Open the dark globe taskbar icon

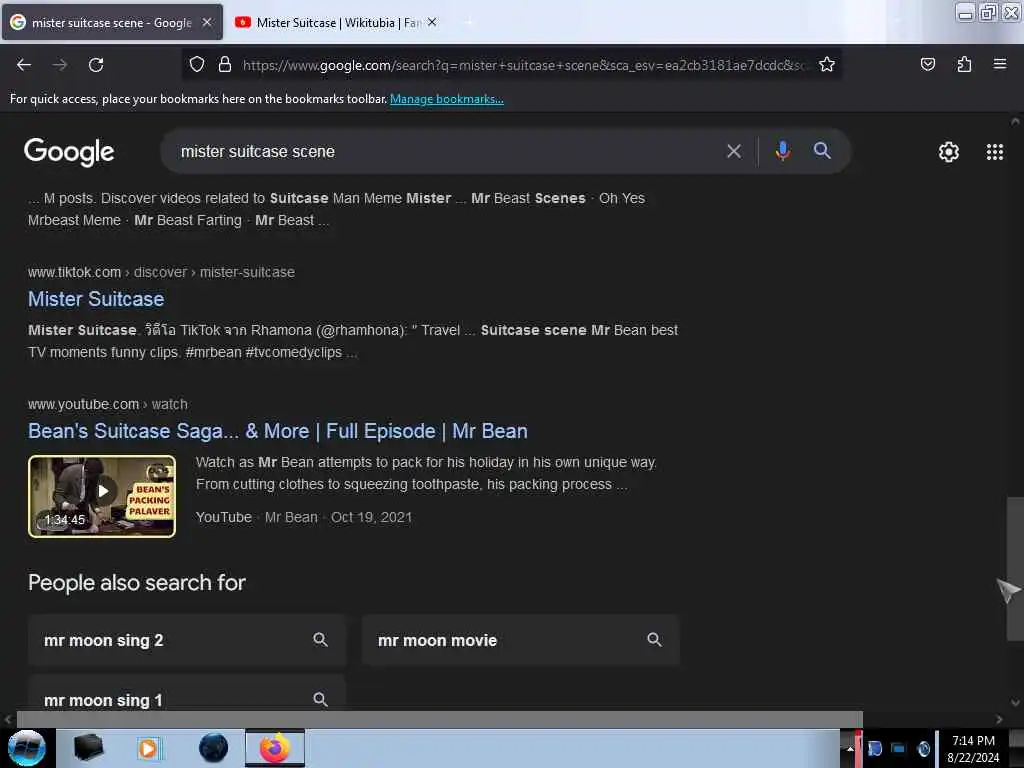click(214, 748)
